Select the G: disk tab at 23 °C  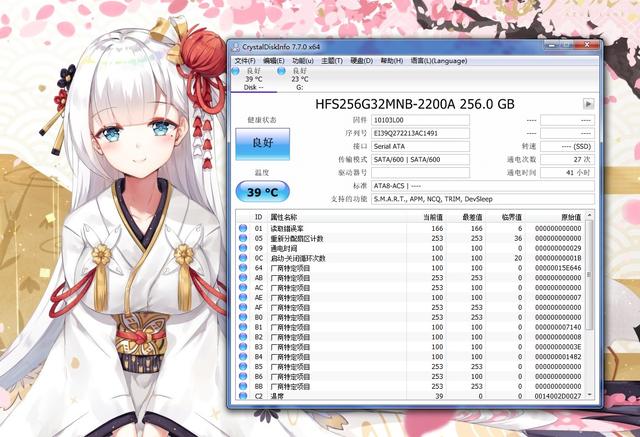pyautogui.click(x=300, y=79)
